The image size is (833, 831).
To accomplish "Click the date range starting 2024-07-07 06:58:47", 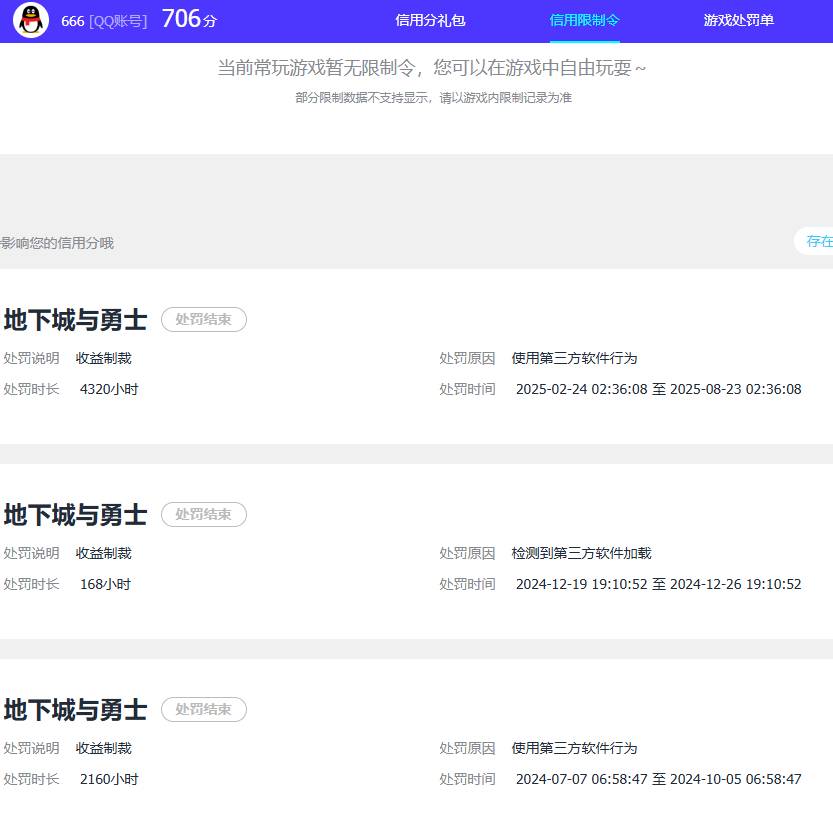I will pos(659,779).
